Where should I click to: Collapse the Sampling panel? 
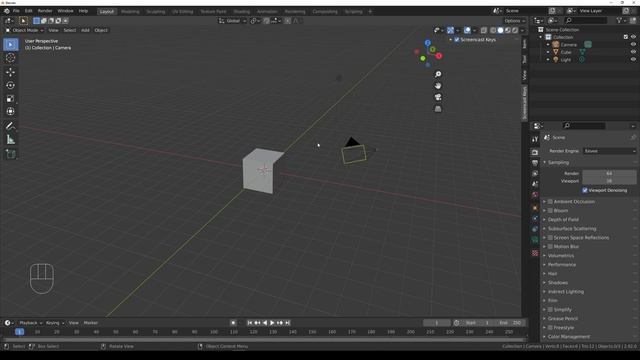[x=558, y=162]
